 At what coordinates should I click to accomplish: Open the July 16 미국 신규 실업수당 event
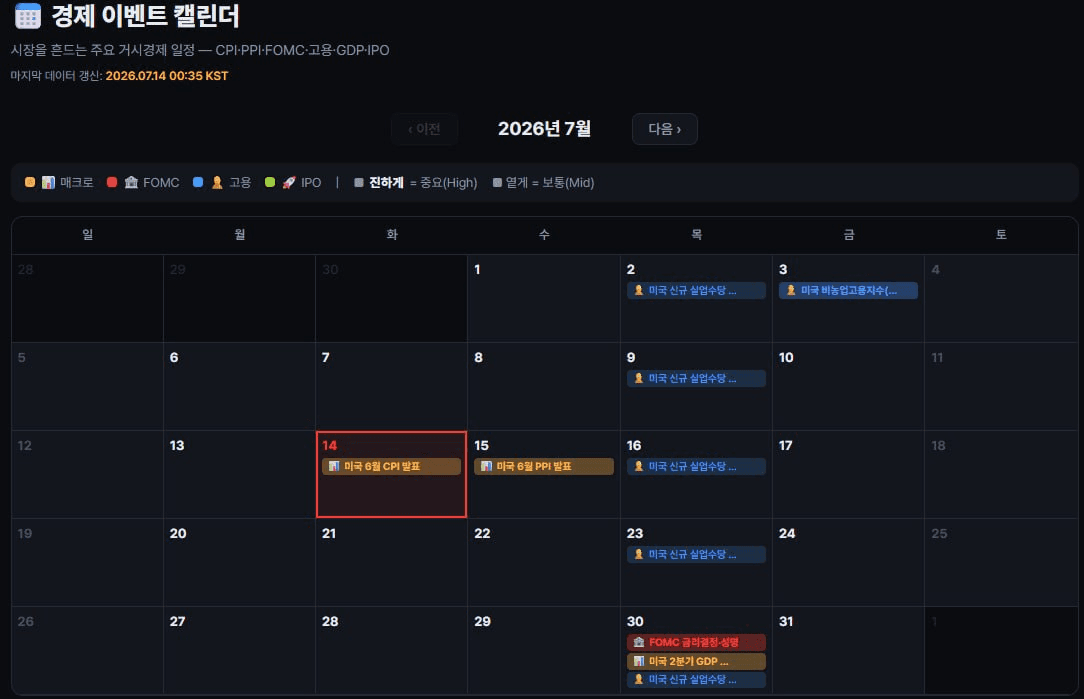coord(696,466)
